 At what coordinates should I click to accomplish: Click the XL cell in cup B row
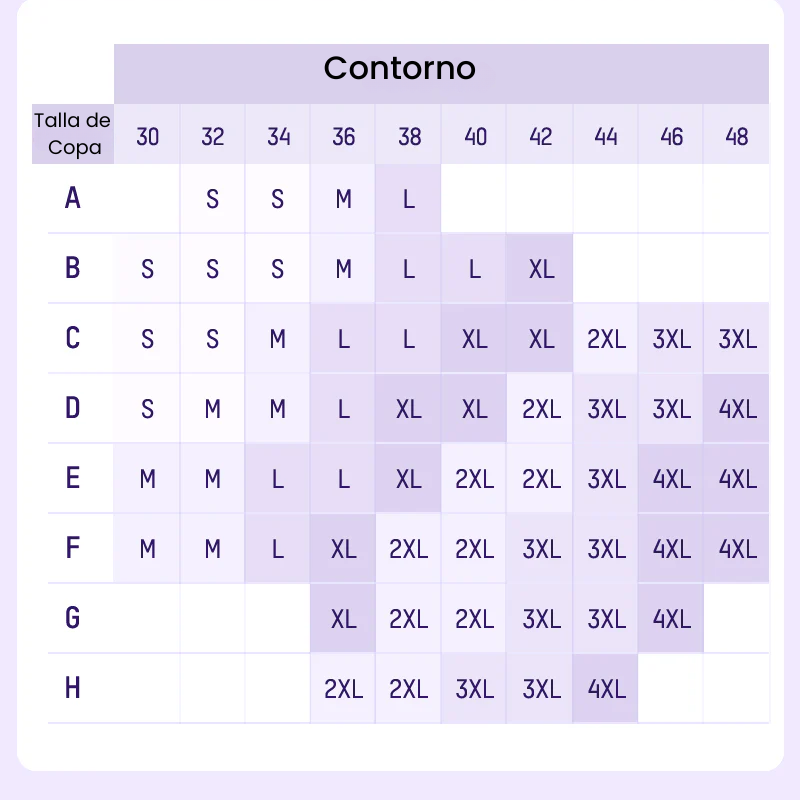541,268
